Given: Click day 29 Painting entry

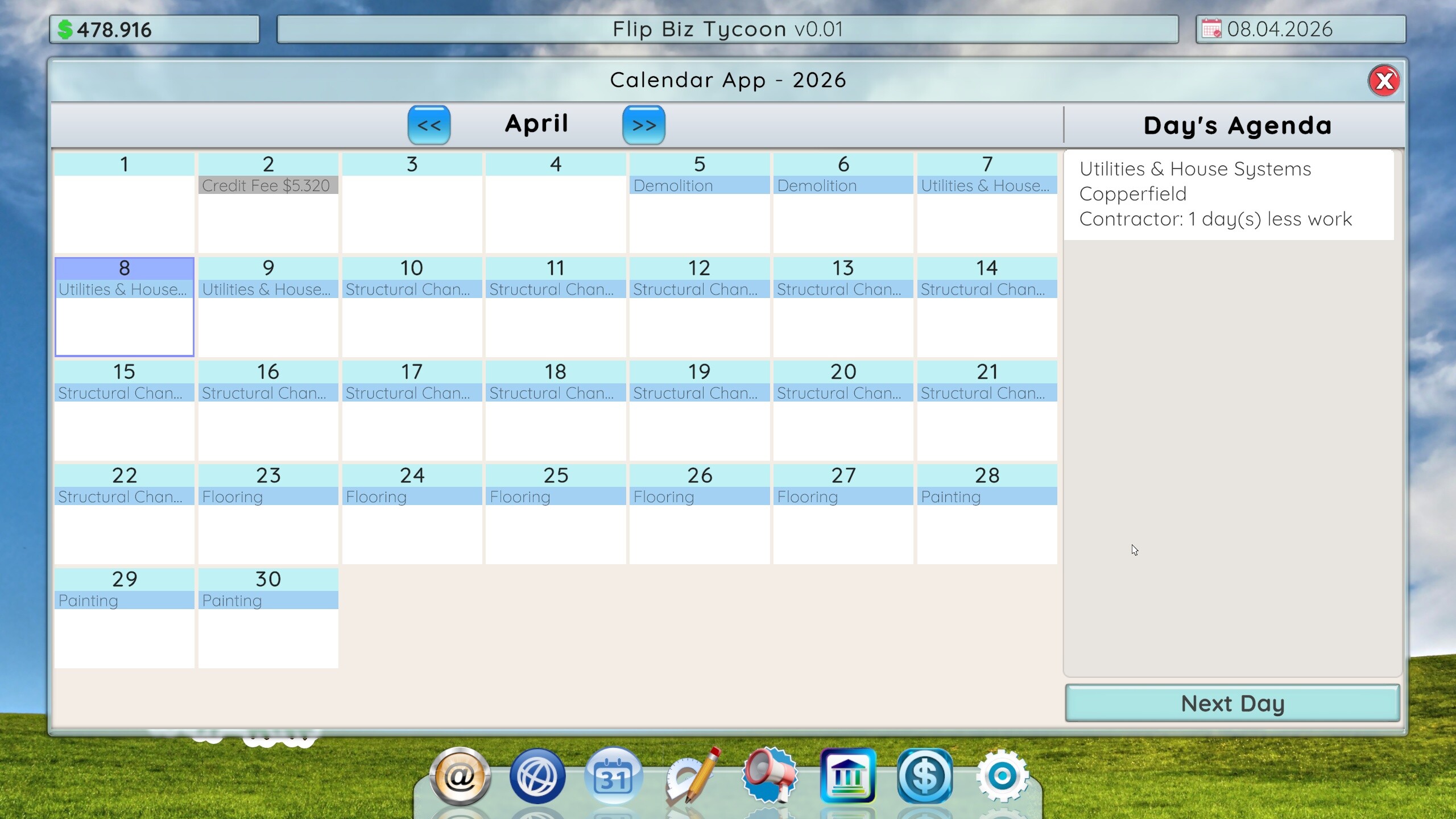Looking at the screenshot, I should (124, 601).
